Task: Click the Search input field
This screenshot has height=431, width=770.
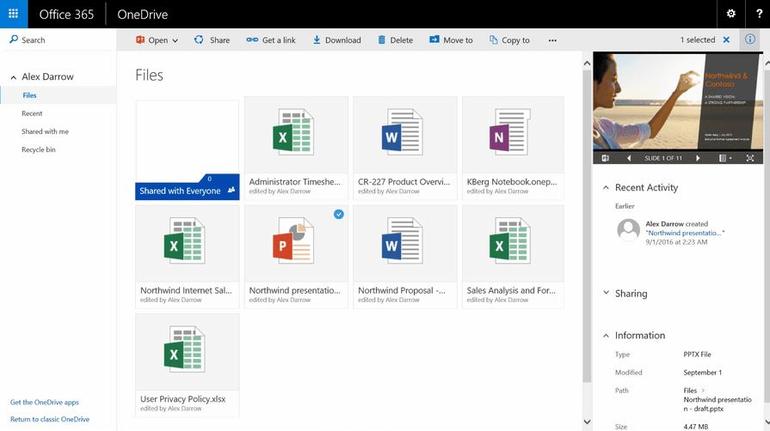Action: [x=58, y=40]
